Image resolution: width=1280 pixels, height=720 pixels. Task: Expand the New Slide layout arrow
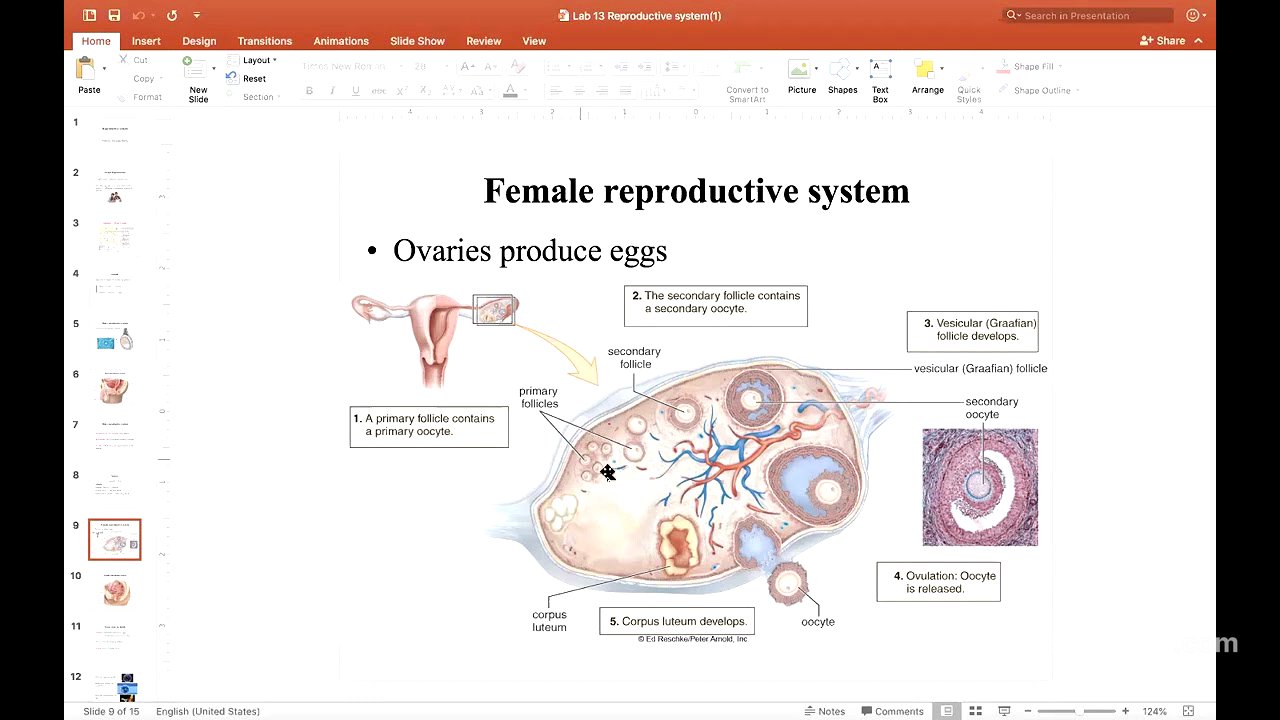213,69
